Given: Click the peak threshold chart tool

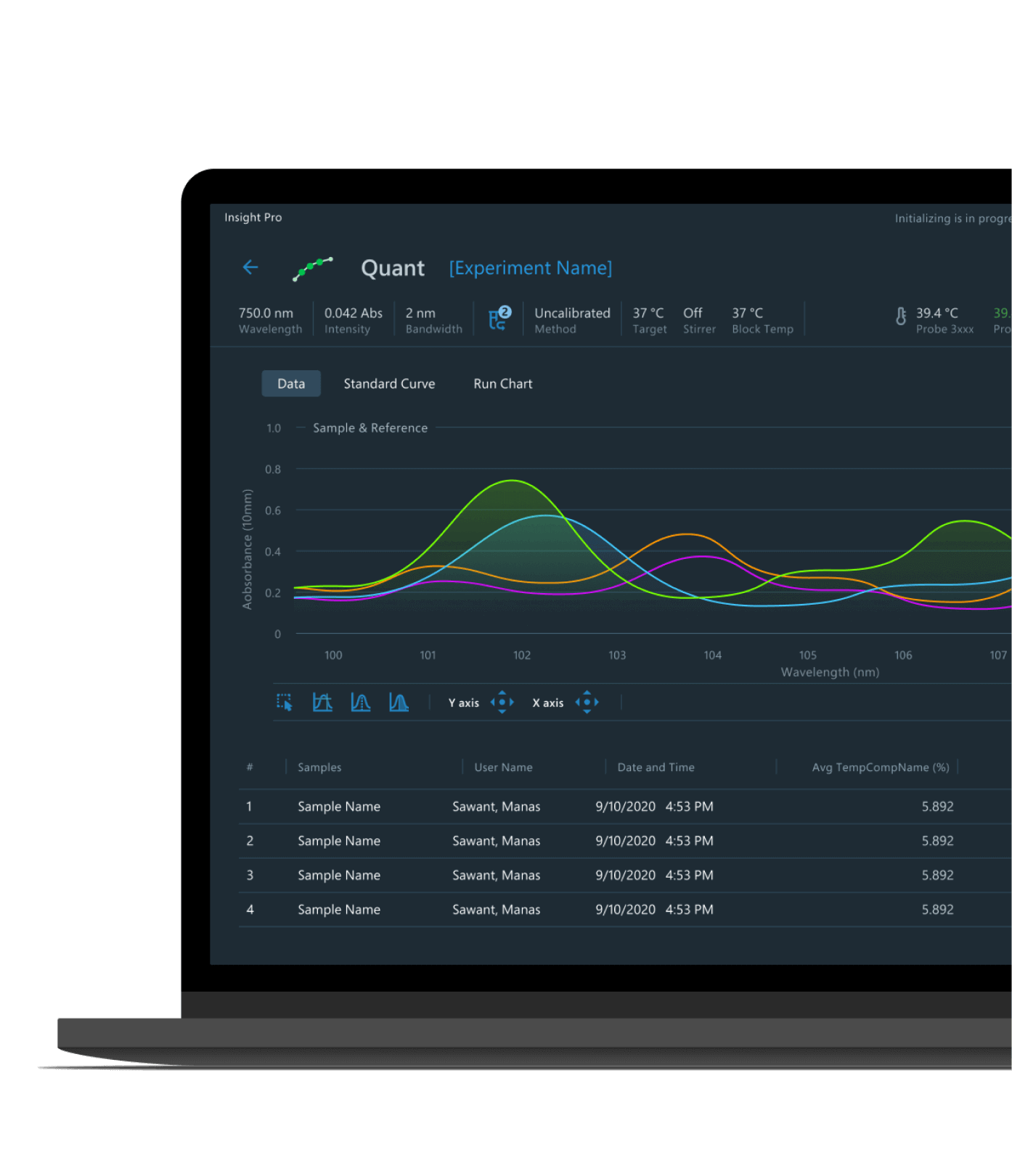Looking at the screenshot, I should click(322, 703).
